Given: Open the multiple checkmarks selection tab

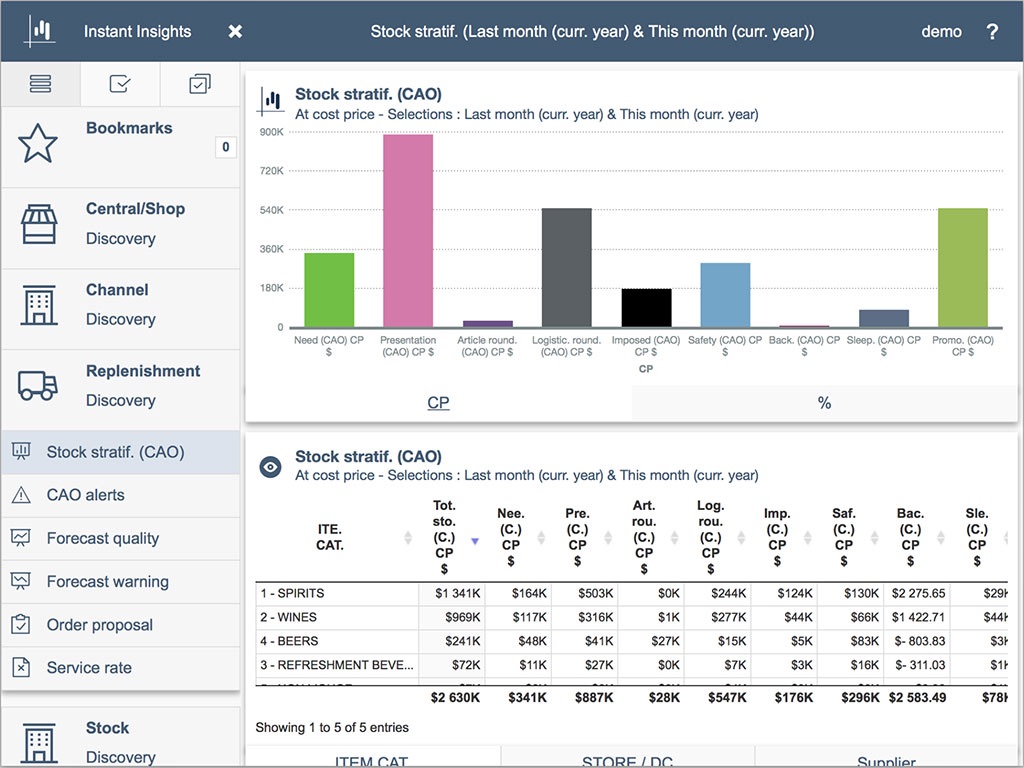Looking at the screenshot, I should pos(200,85).
